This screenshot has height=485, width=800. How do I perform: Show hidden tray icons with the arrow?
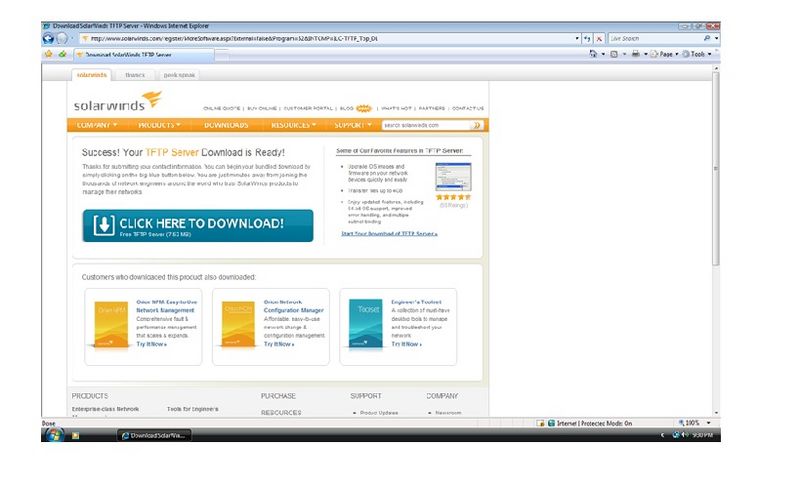[x=663, y=435]
